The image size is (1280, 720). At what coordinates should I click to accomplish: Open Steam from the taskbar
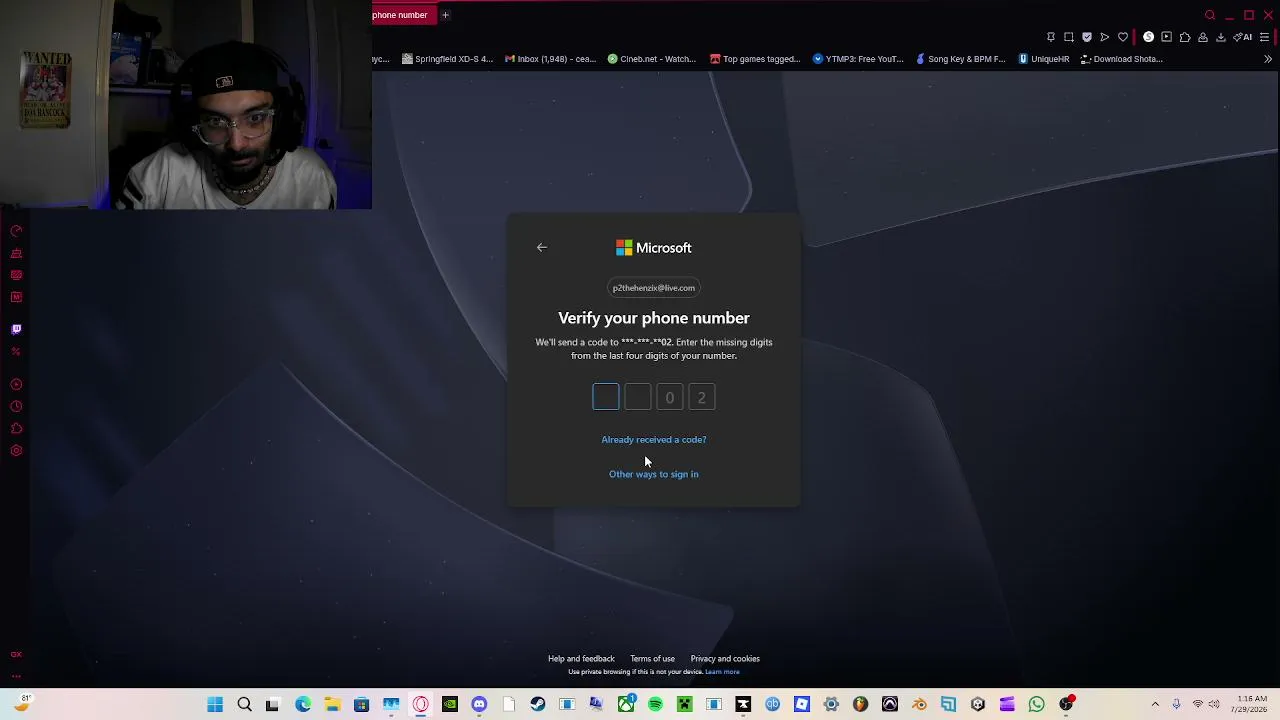tap(538, 705)
